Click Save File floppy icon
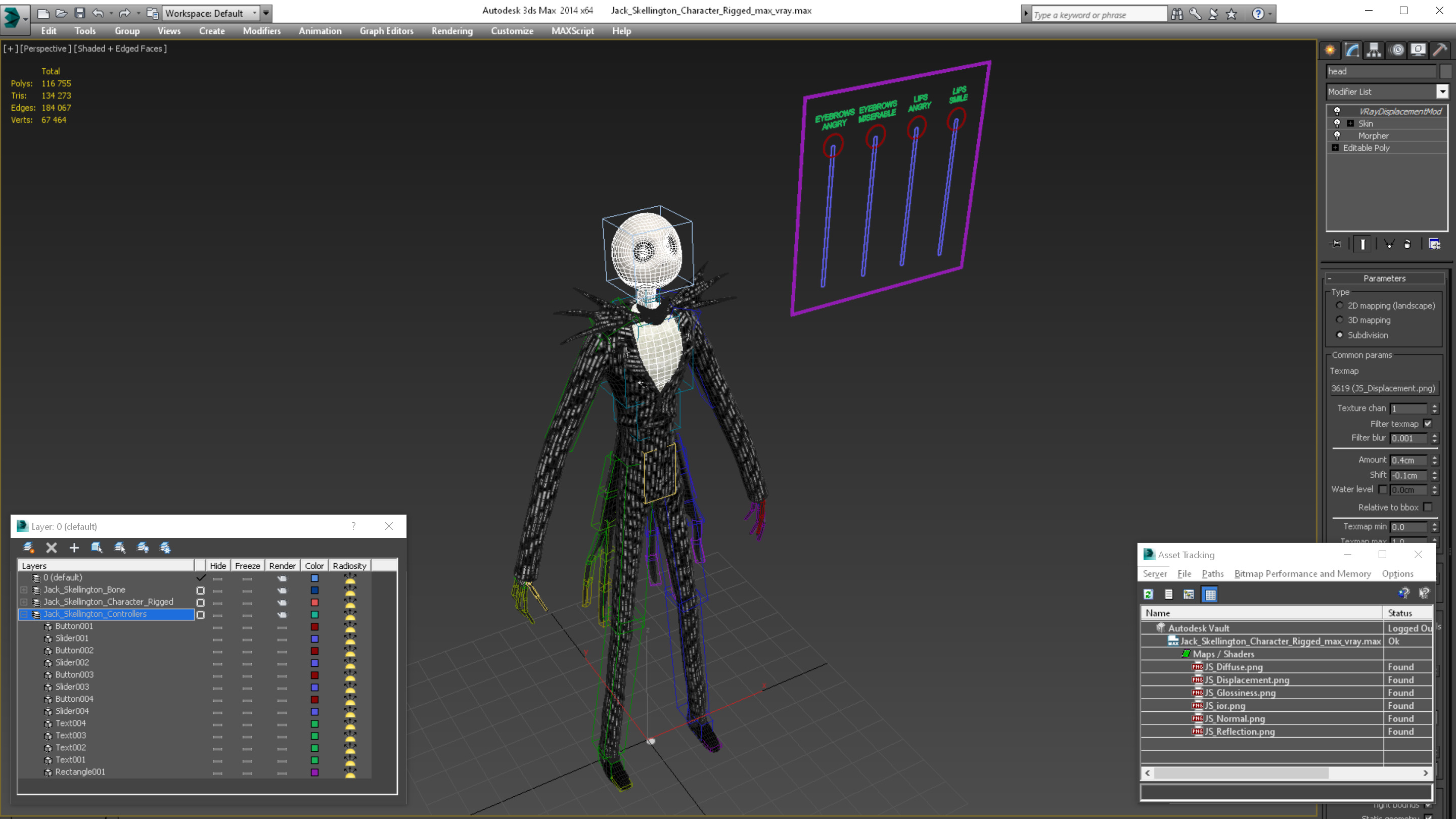The height and width of the screenshot is (819, 1456). click(x=79, y=13)
